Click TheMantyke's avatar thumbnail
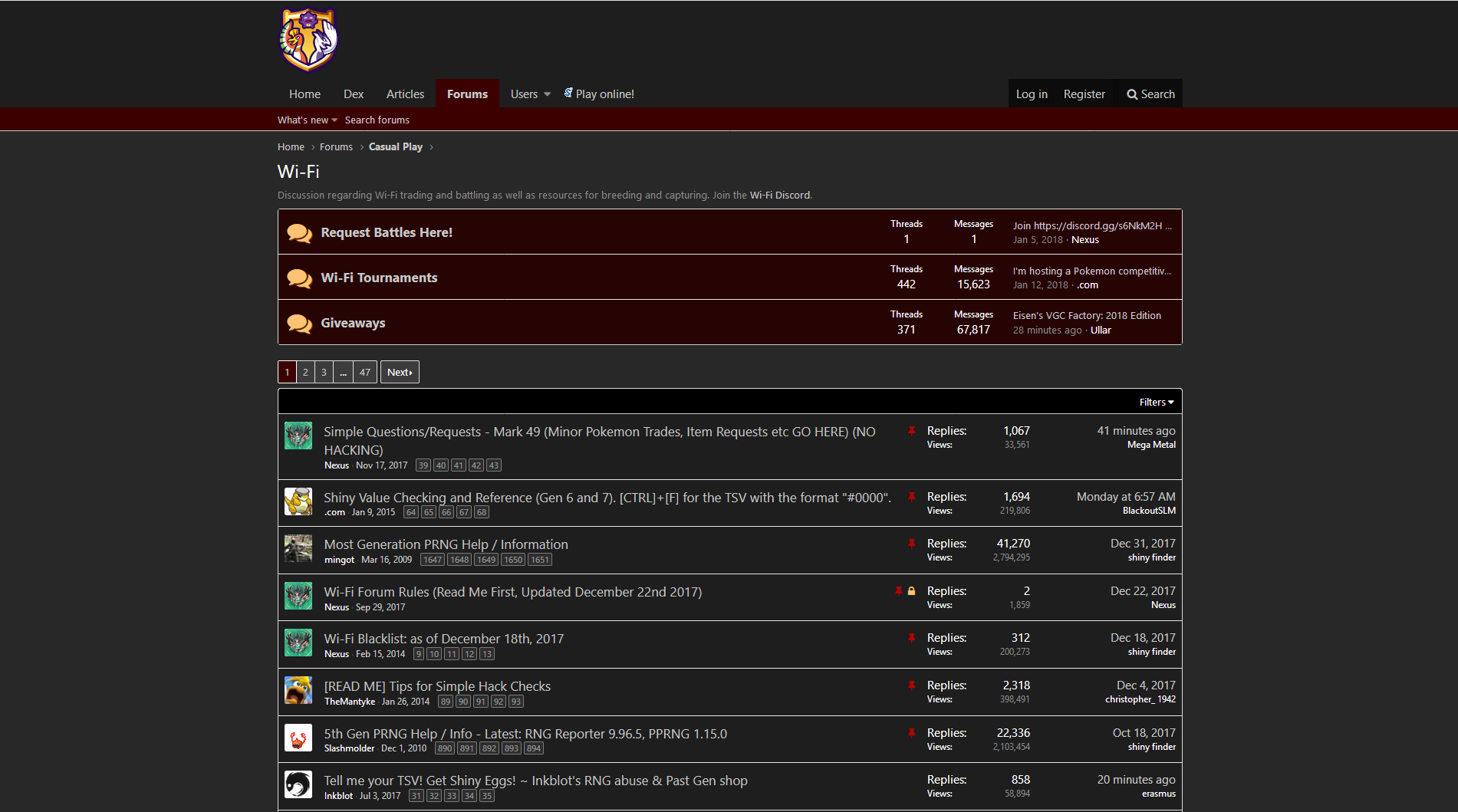Image resolution: width=1458 pixels, height=812 pixels. (298, 690)
